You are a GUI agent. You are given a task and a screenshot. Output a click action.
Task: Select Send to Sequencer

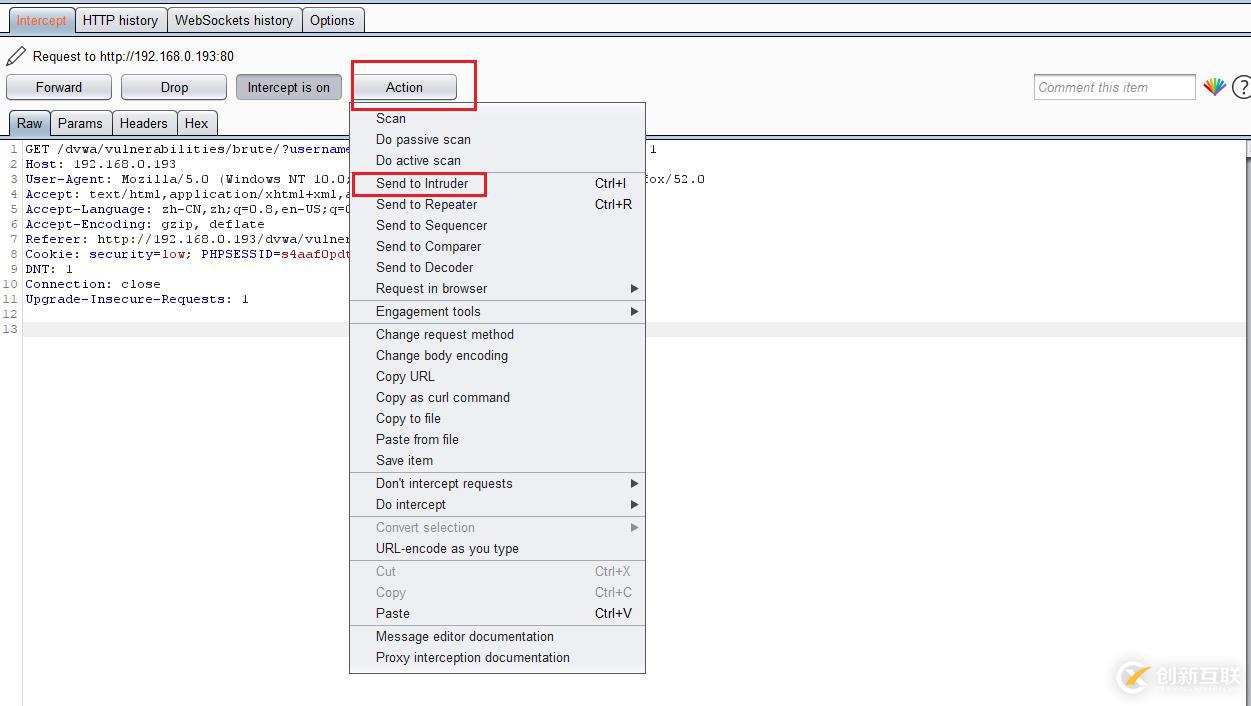pyautogui.click(x=497, y=225)
